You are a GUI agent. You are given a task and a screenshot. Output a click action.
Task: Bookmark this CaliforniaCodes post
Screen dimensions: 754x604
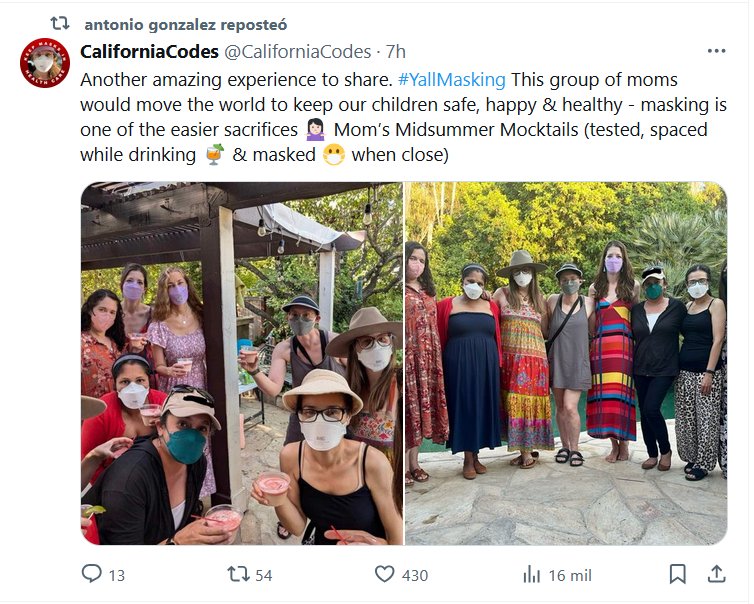[x=677, y=574]
